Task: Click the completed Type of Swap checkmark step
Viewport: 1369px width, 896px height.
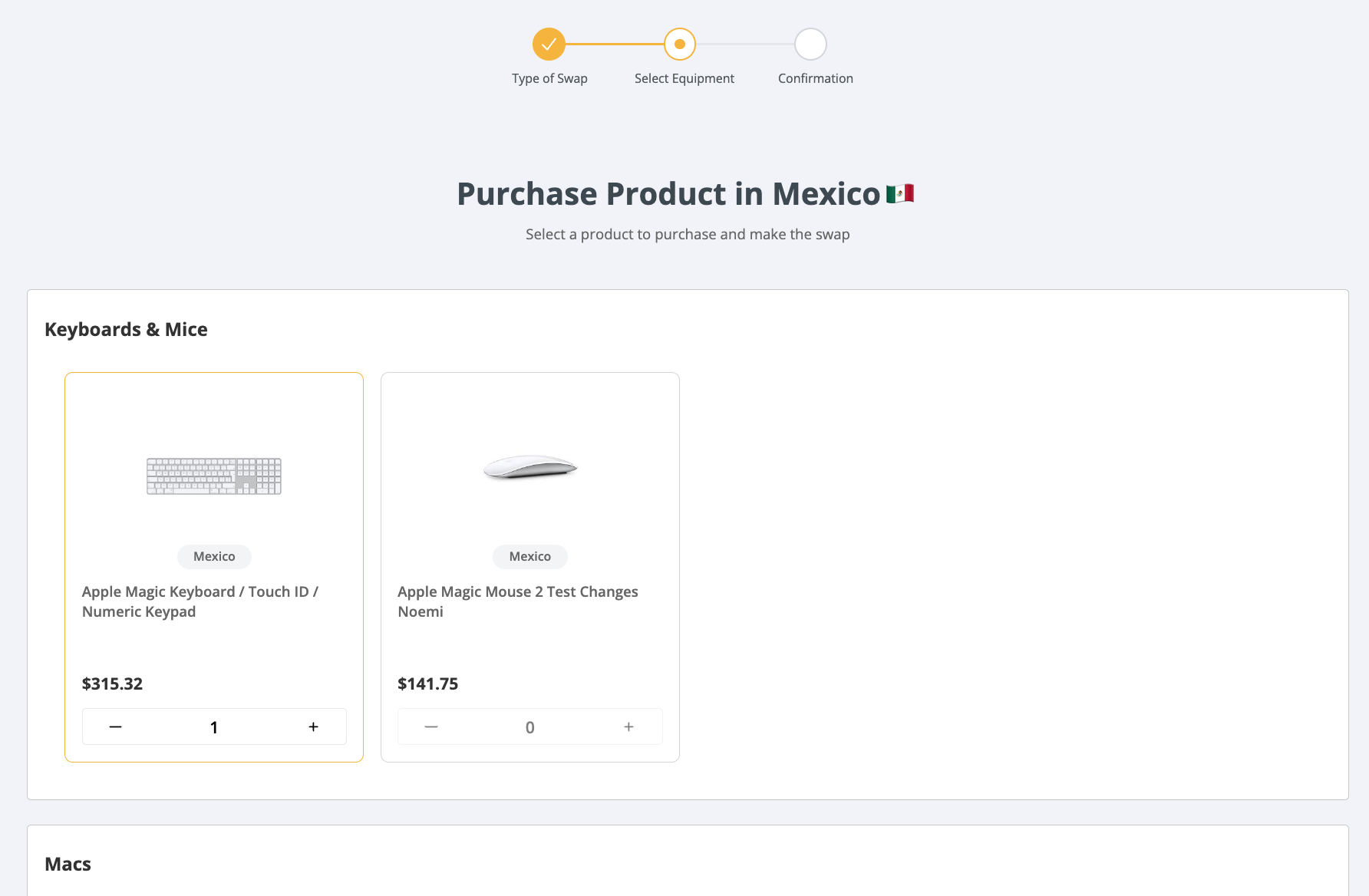Action: pyautogui.click(x=549, y=44)
